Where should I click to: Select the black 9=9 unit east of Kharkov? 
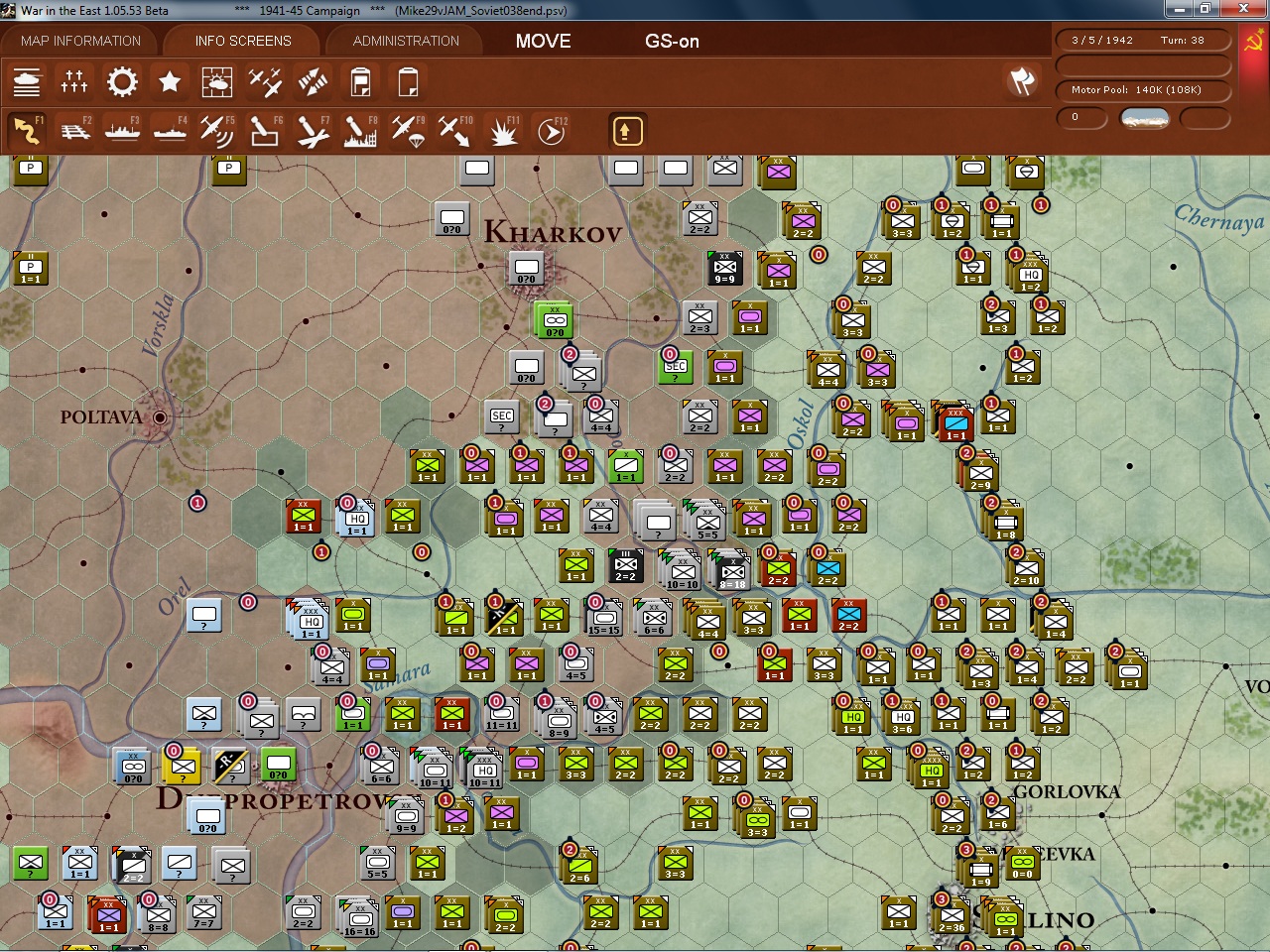tap(725, 267)
